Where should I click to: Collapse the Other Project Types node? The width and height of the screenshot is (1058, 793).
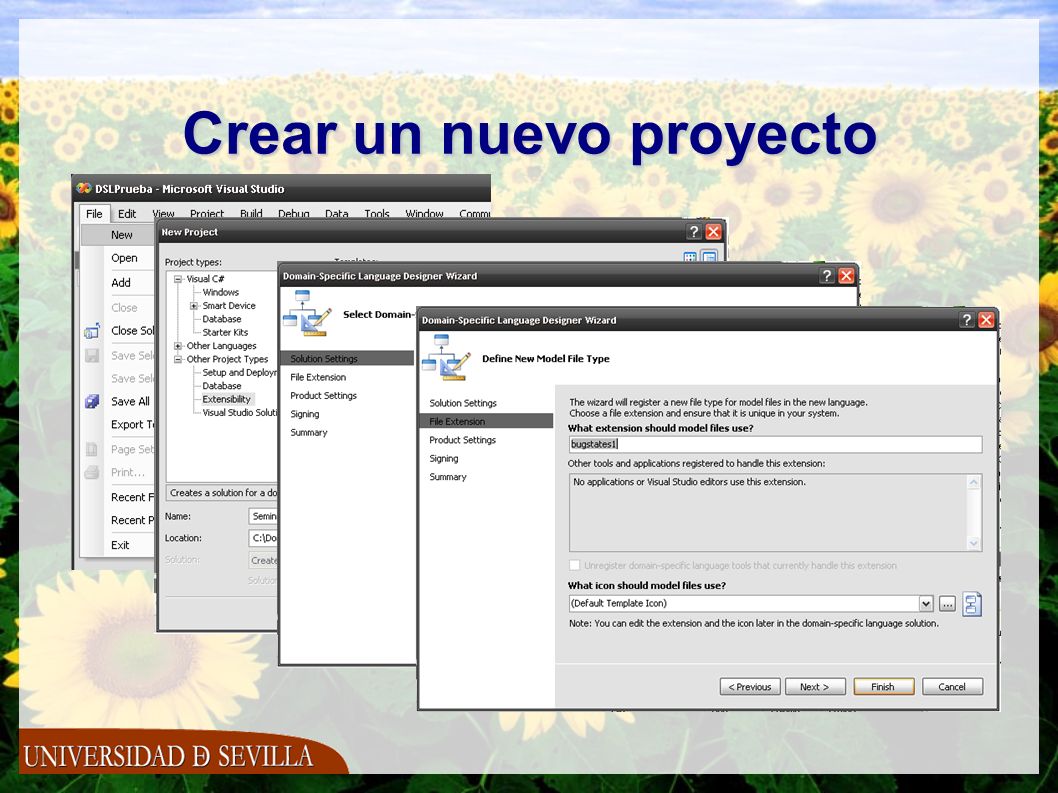(x=178, y=359)
